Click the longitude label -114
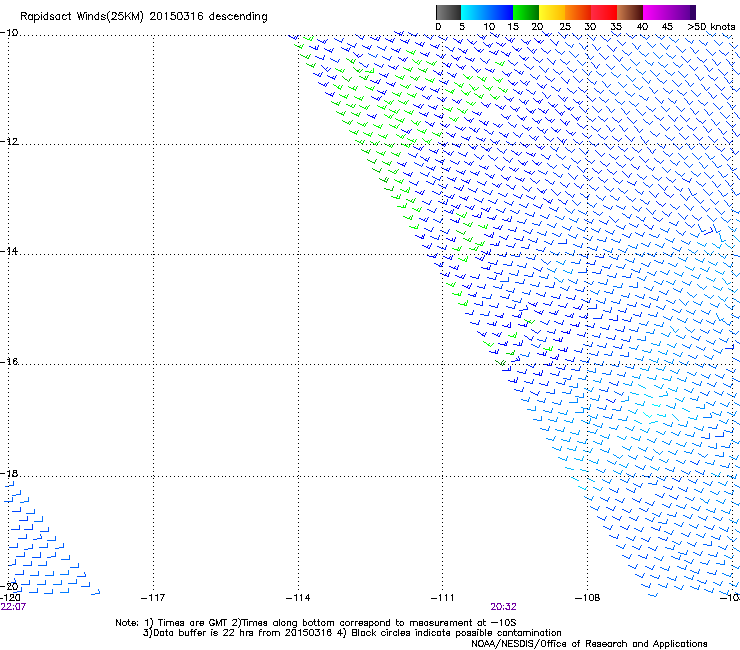This screenshot has height=650, width=740. tap(298, 598)
